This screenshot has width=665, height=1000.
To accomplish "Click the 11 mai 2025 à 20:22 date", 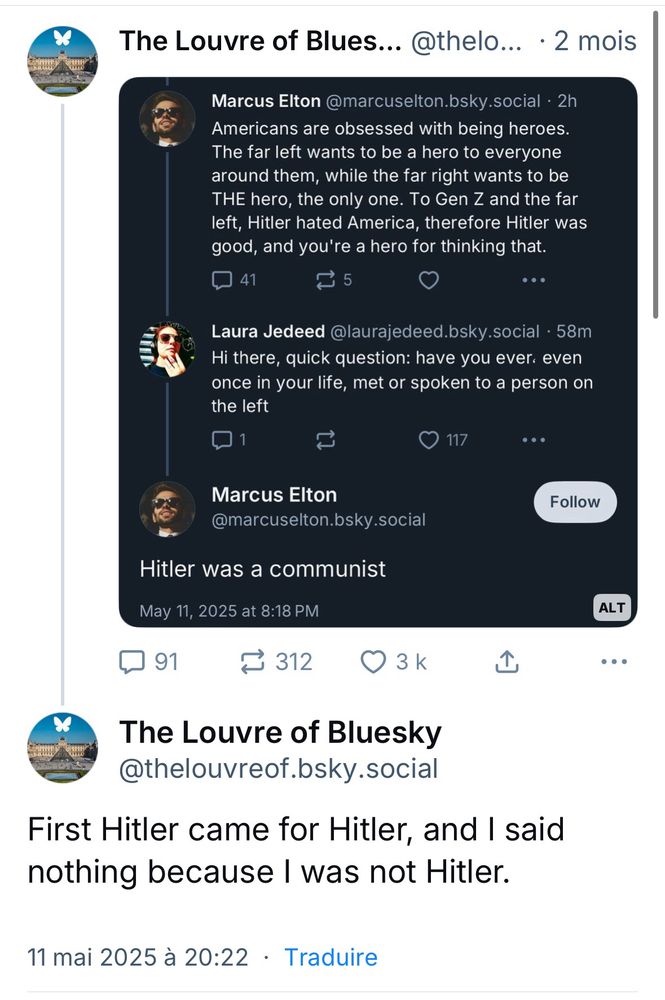I will (138, 957).
